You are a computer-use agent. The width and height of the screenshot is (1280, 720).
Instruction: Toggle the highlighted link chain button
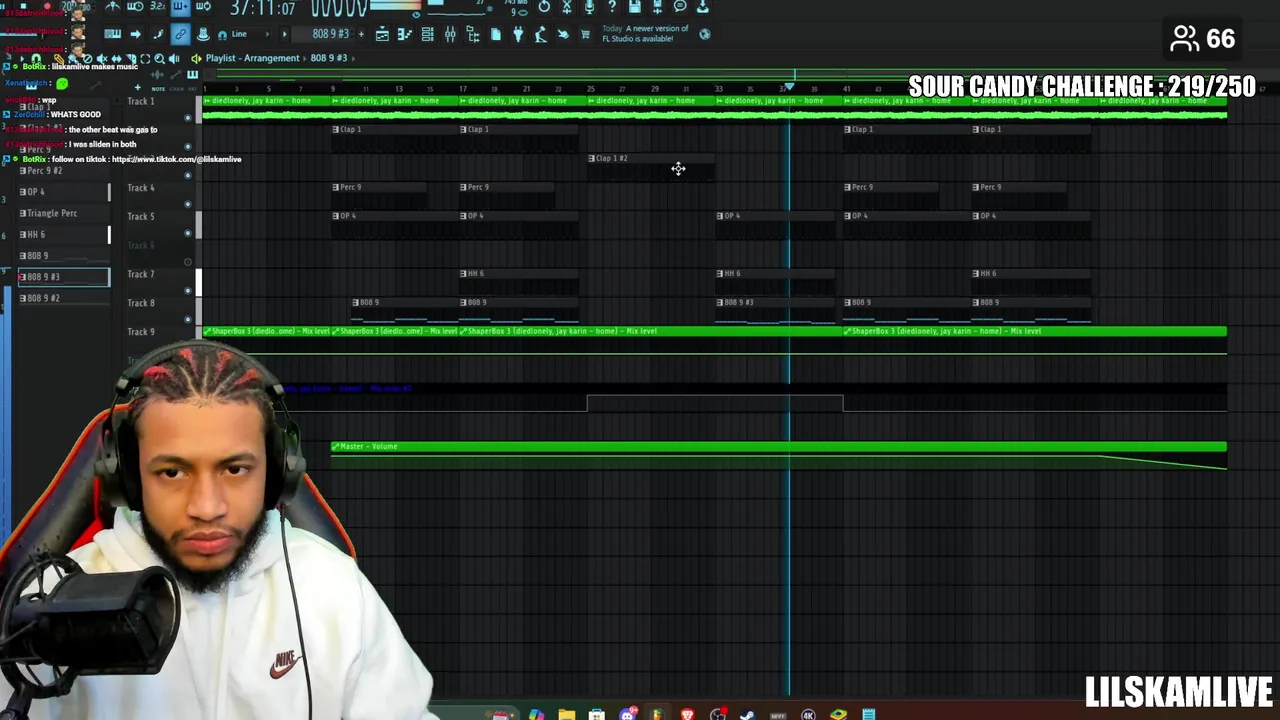tap(180, 34)
